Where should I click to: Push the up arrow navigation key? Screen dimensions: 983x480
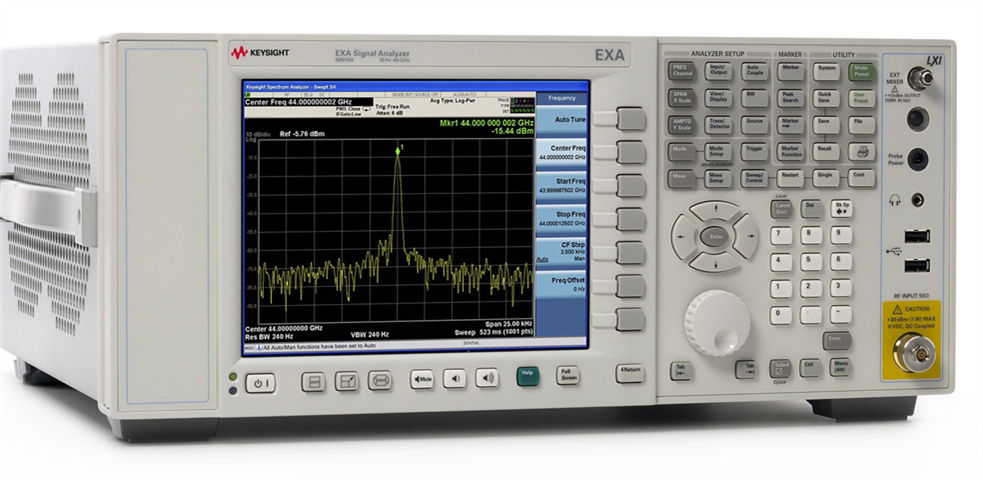pos(716,211)
